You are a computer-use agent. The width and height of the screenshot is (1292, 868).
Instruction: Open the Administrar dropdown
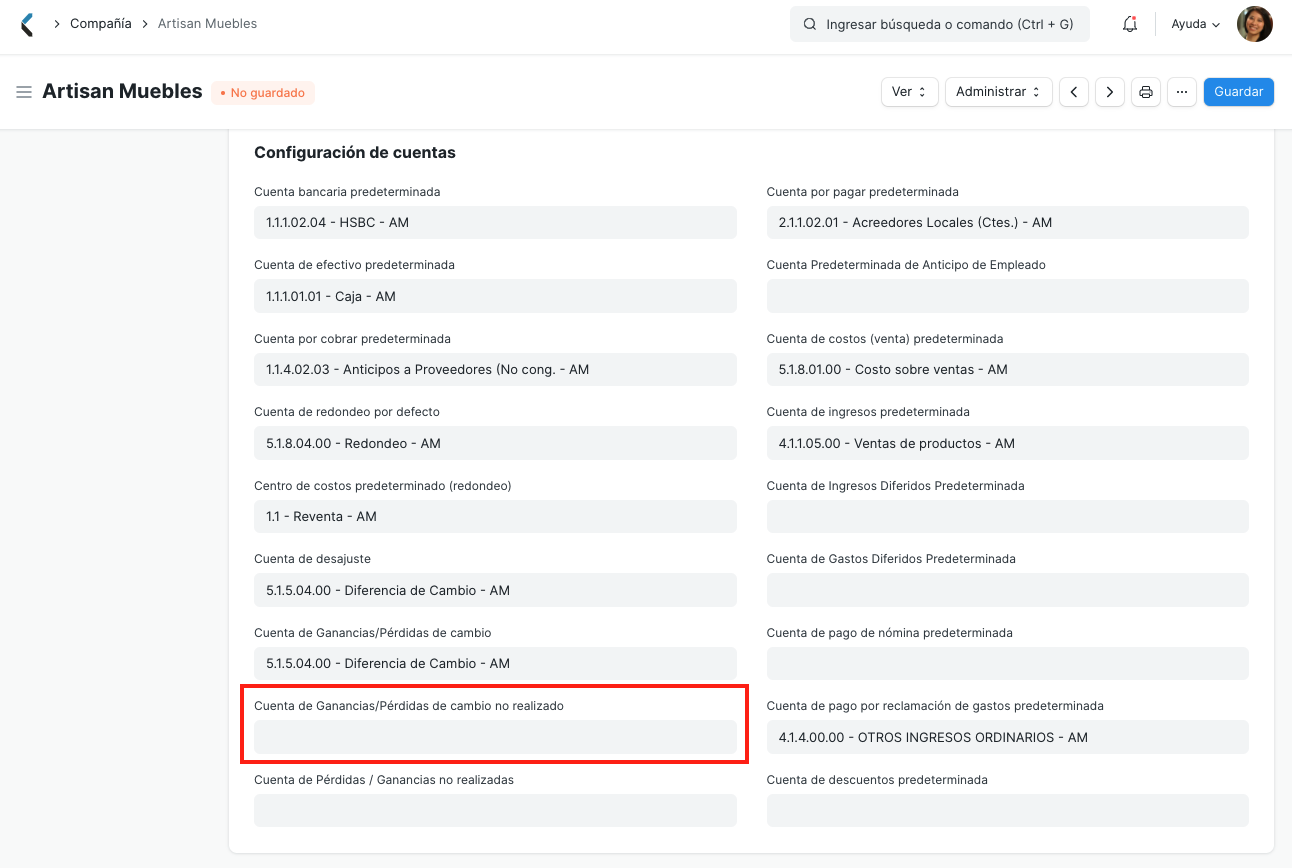pos(998,92)
